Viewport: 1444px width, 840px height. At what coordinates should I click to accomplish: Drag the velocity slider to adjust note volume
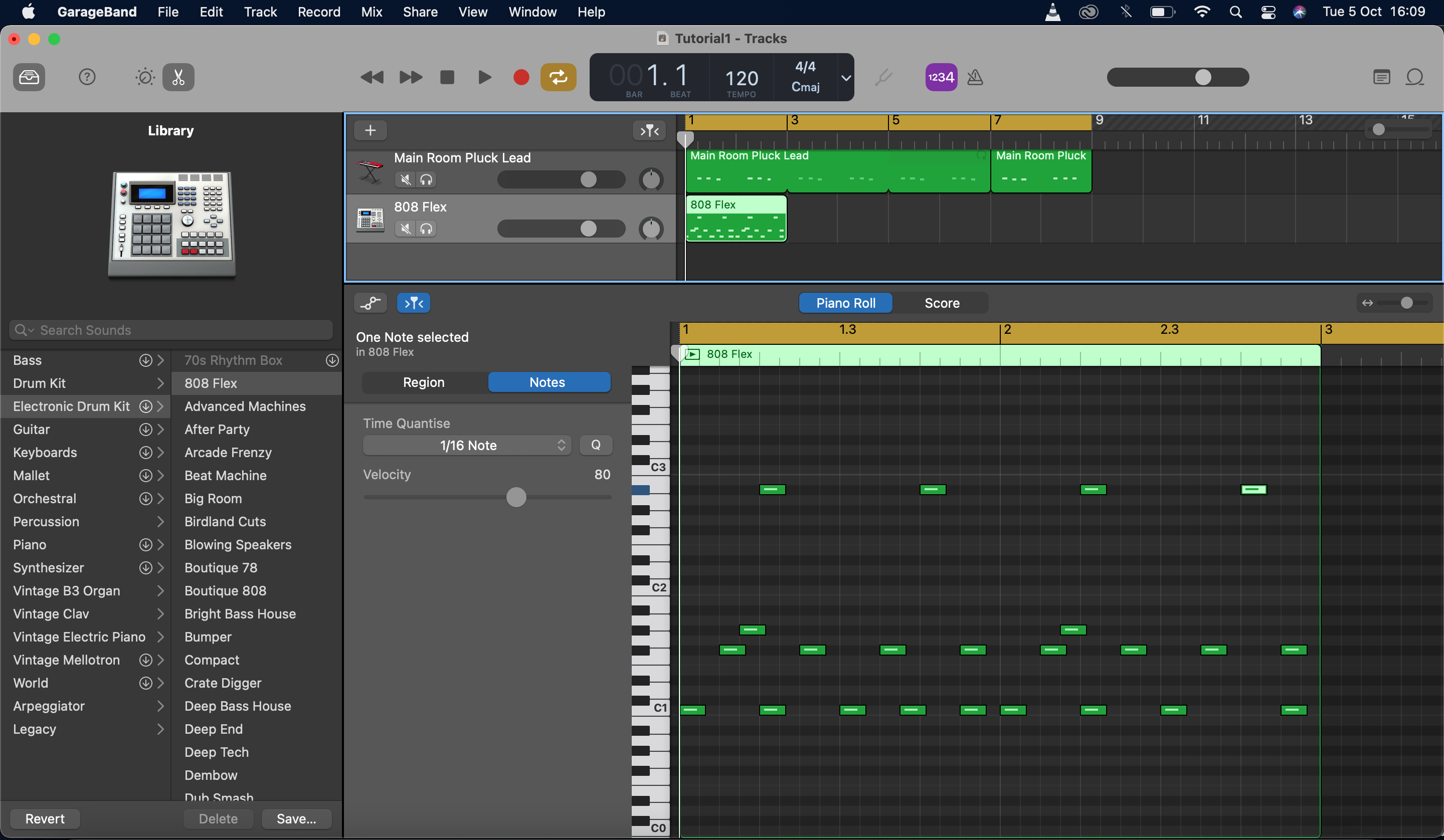[x=517, y=497]
